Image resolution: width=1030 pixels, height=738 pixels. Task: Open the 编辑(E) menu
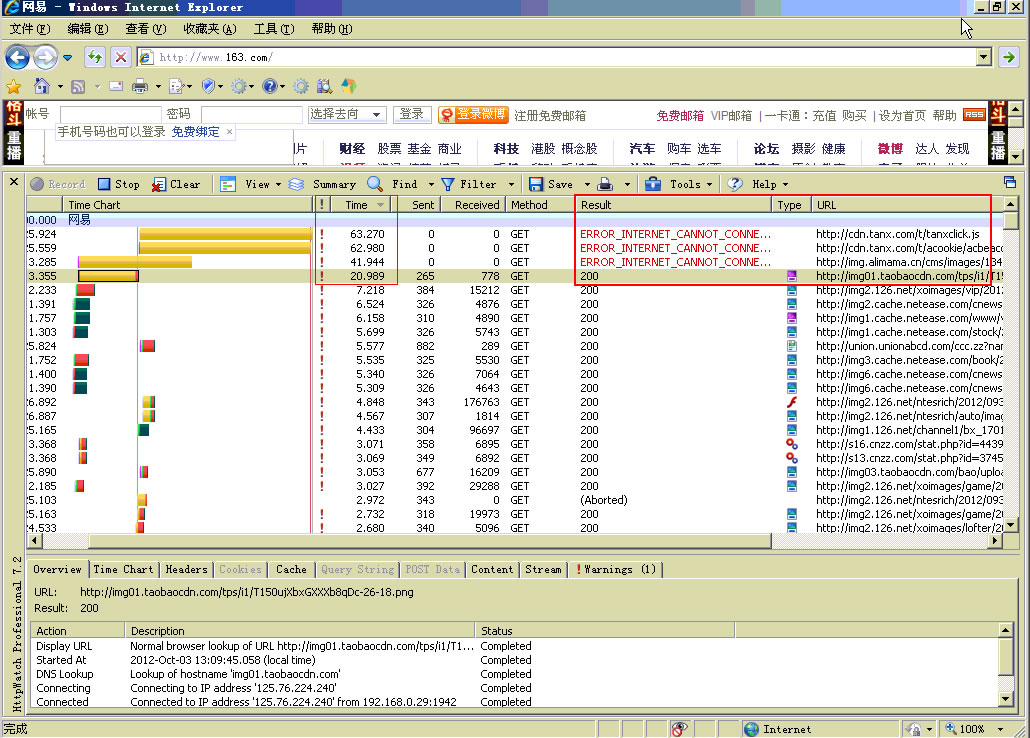[87, 29]
